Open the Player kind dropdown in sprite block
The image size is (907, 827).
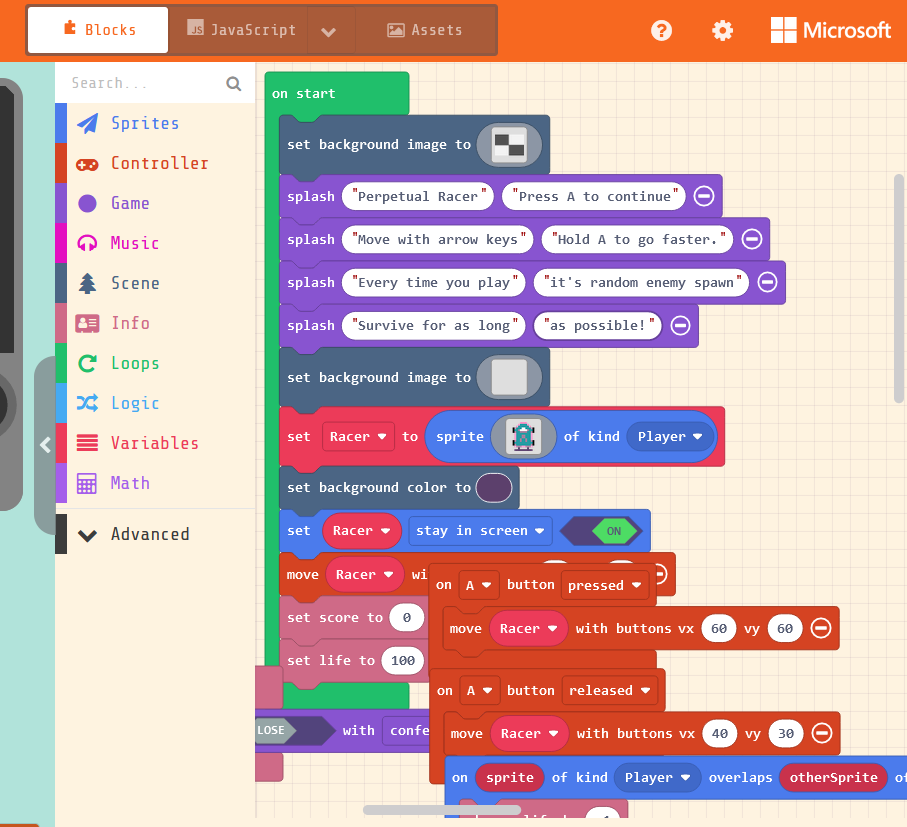click(670, 437)
